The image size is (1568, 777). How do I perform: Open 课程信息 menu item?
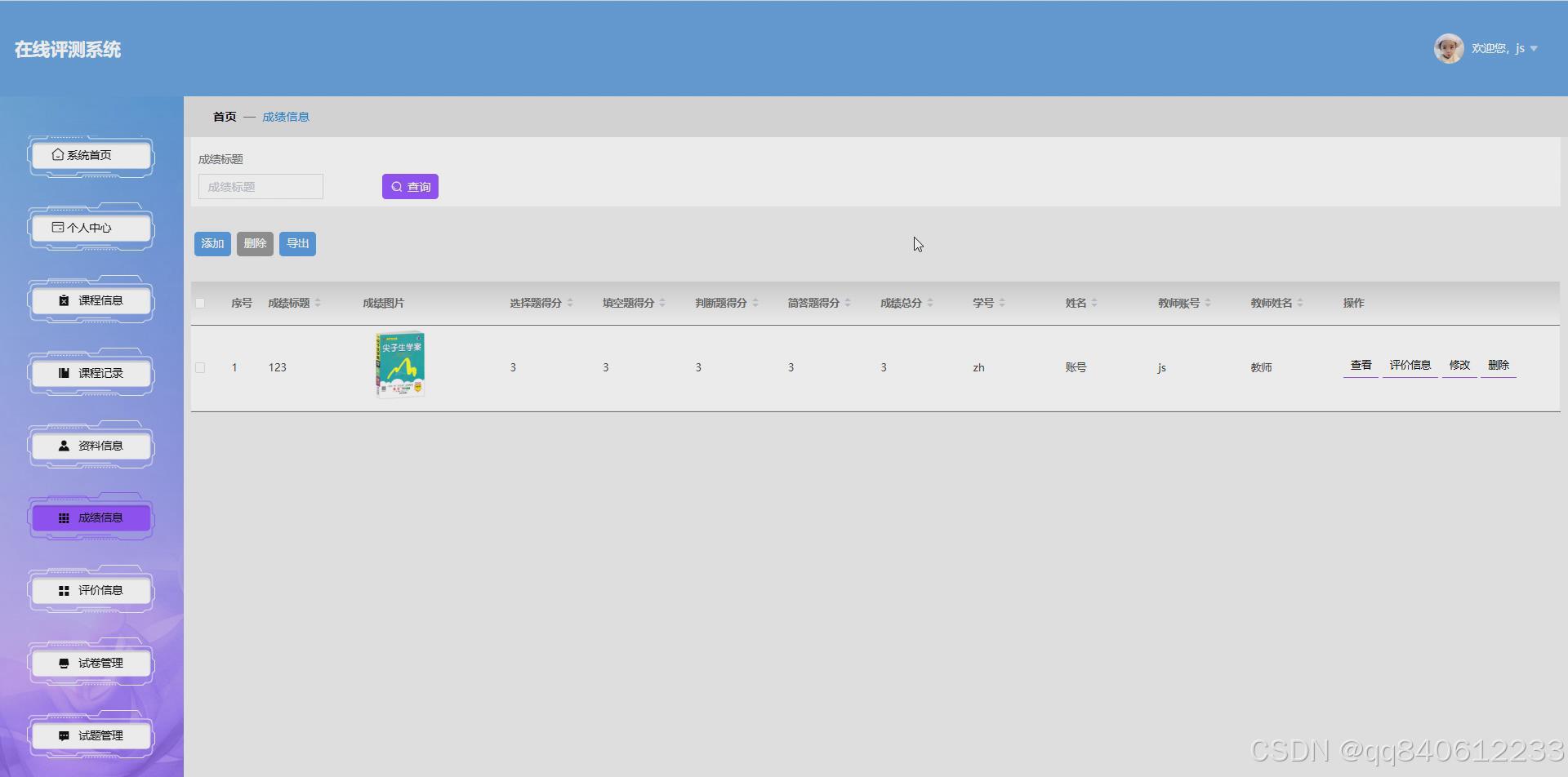tap(91, 300)
